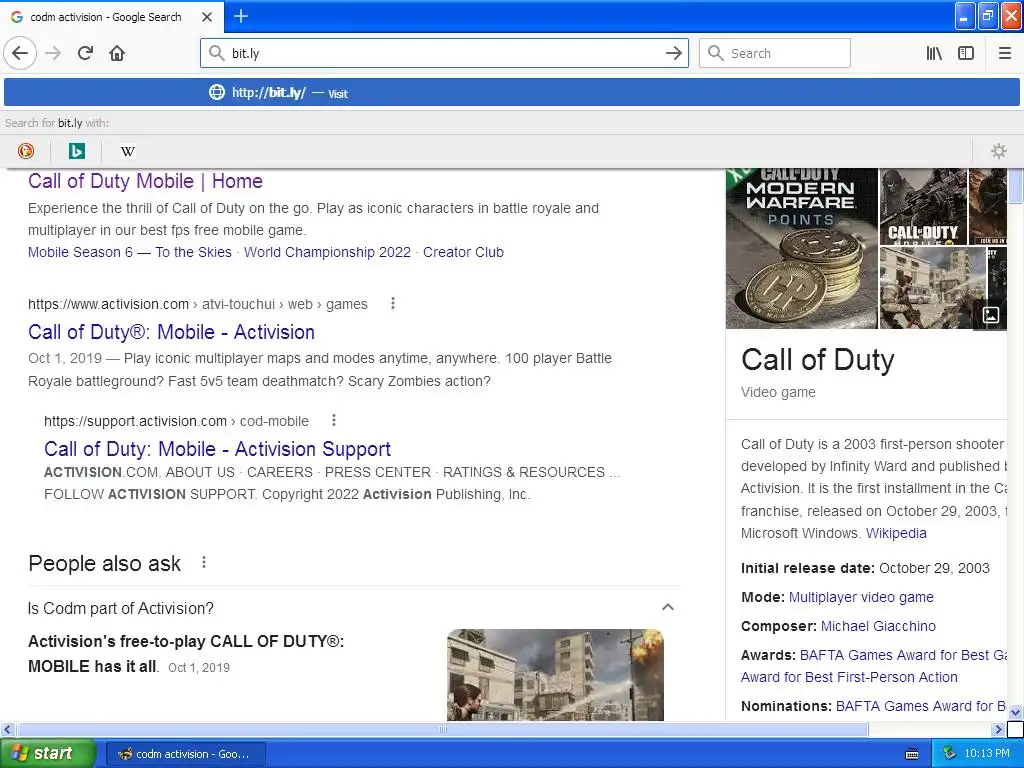
Task: Open World Championship 2022 link
Action: point(327,252)
